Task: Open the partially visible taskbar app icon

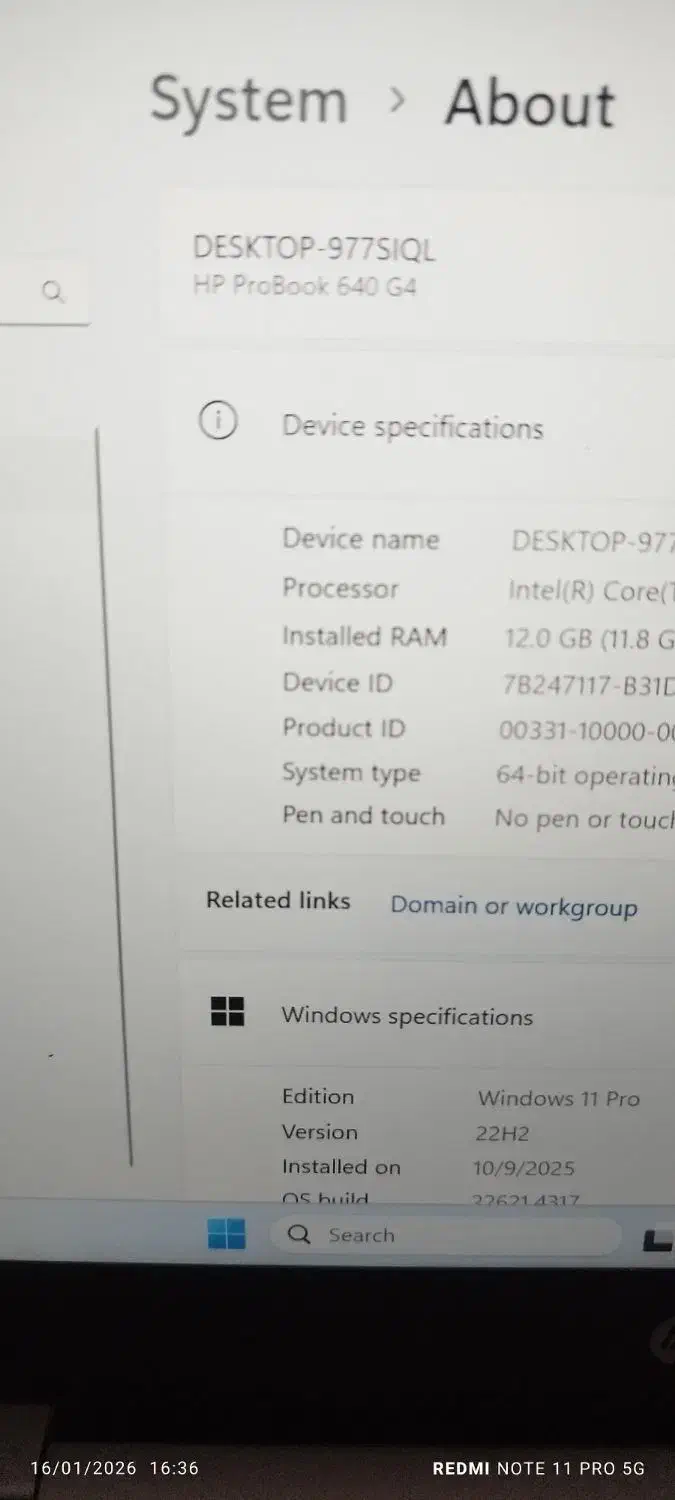Action: [658, 1240]
